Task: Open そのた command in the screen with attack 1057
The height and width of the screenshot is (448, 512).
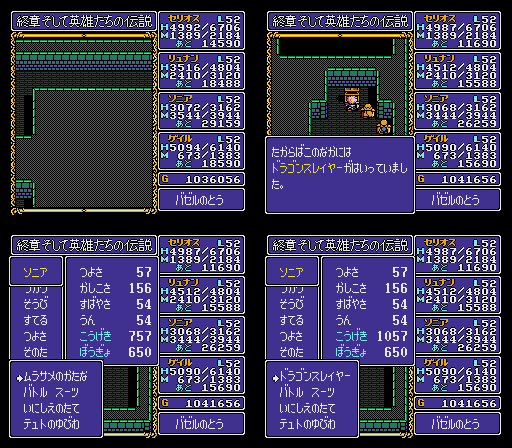Action: 292,352
